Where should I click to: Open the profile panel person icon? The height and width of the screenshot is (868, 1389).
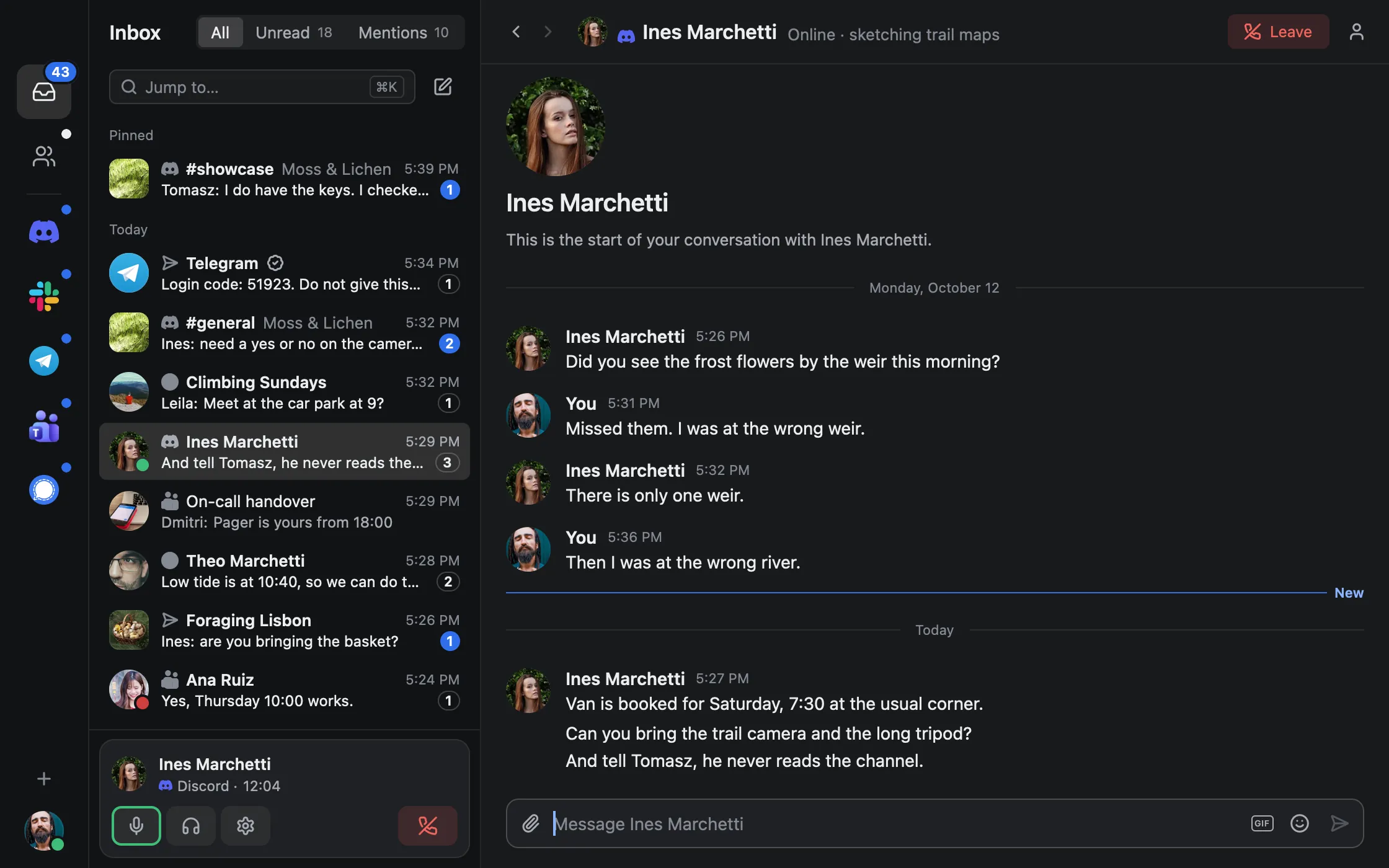(1357, 32)
